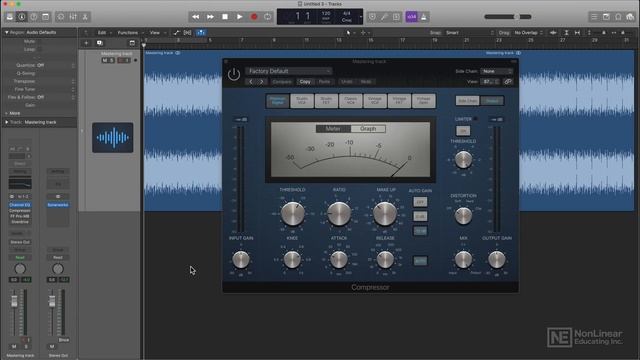This screenshot has height=360, width=640.
Task: Open the Drag No Overlap dropdown
Action: tap(529, 33)
